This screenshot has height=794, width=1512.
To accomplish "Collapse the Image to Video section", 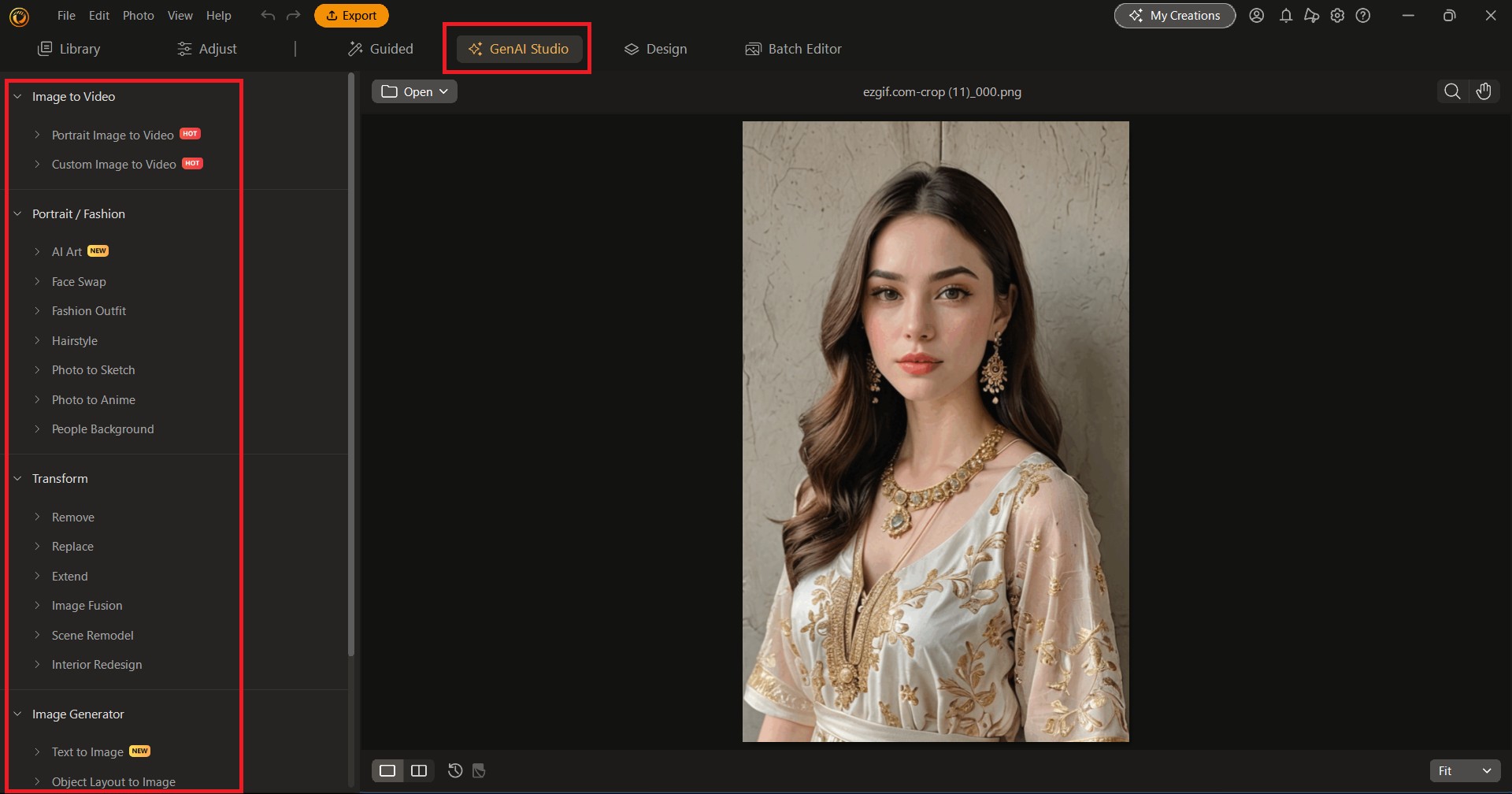I will click(x=17, y=96).
